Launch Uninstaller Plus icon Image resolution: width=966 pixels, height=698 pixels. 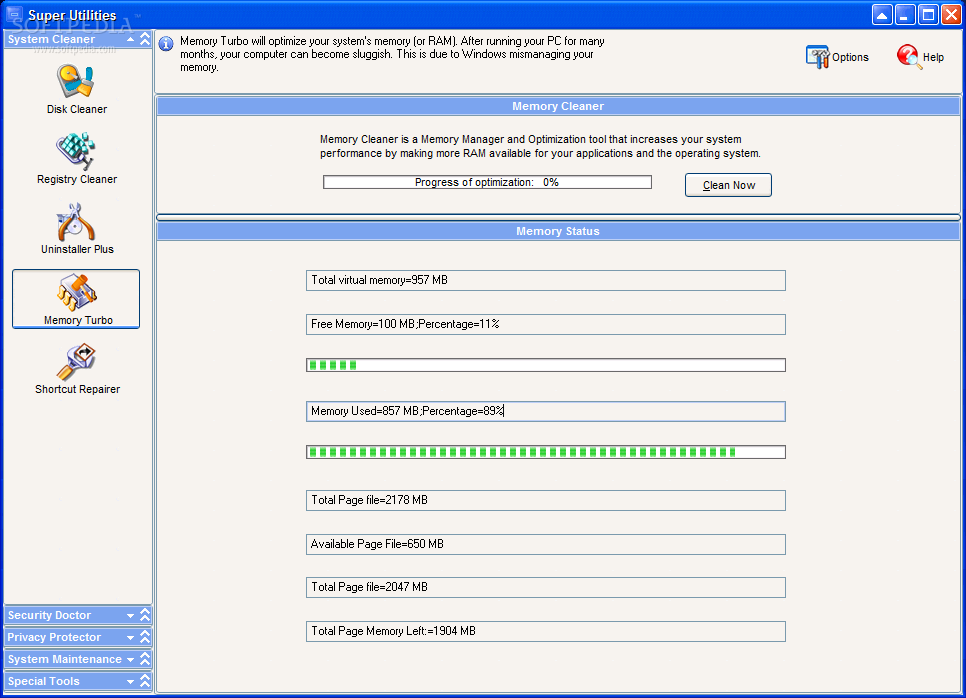pyautogui.click(x=75, y=222)
